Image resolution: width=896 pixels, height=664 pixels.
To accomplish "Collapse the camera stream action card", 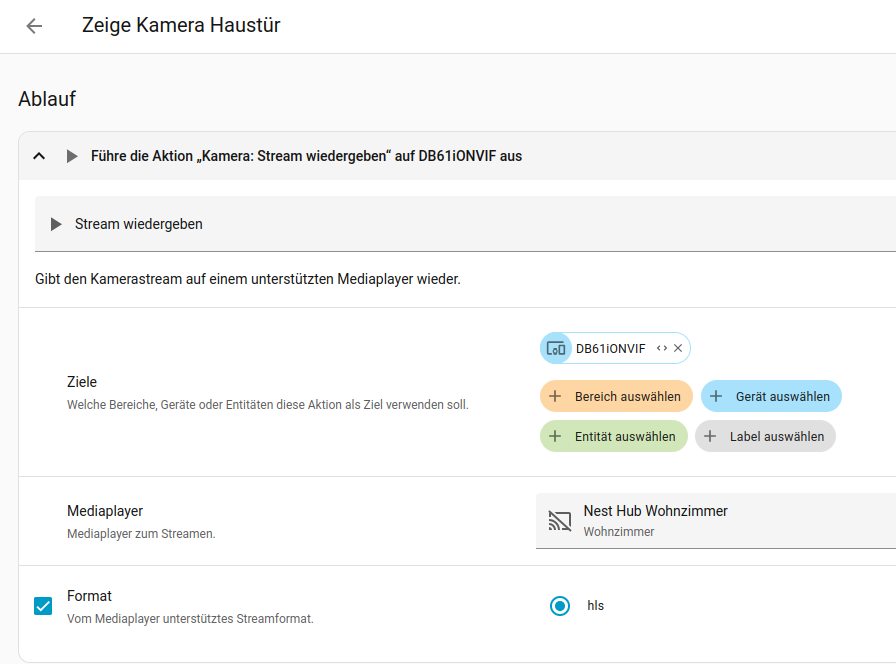I will coord(39,156).
